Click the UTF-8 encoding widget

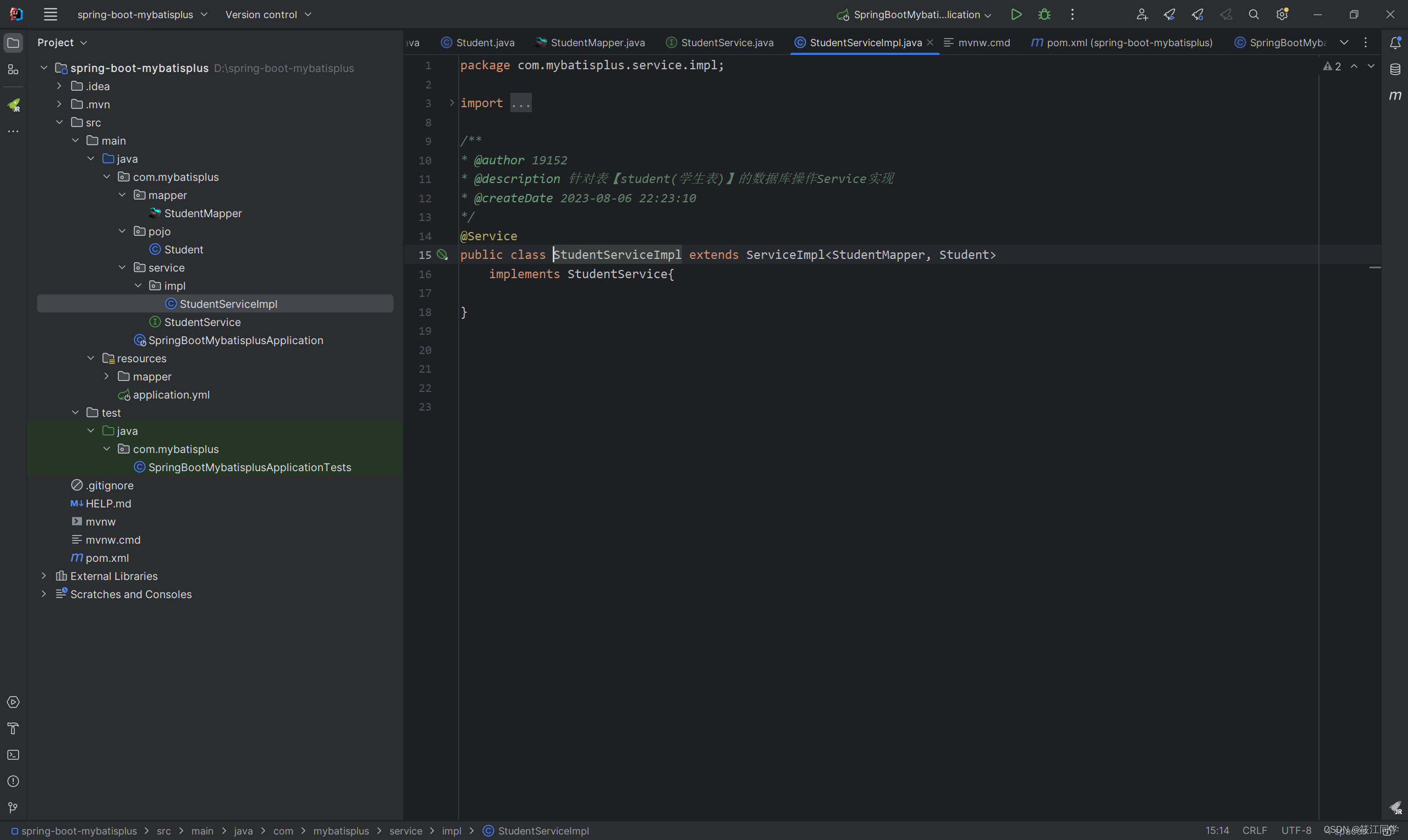(1296, 830)
